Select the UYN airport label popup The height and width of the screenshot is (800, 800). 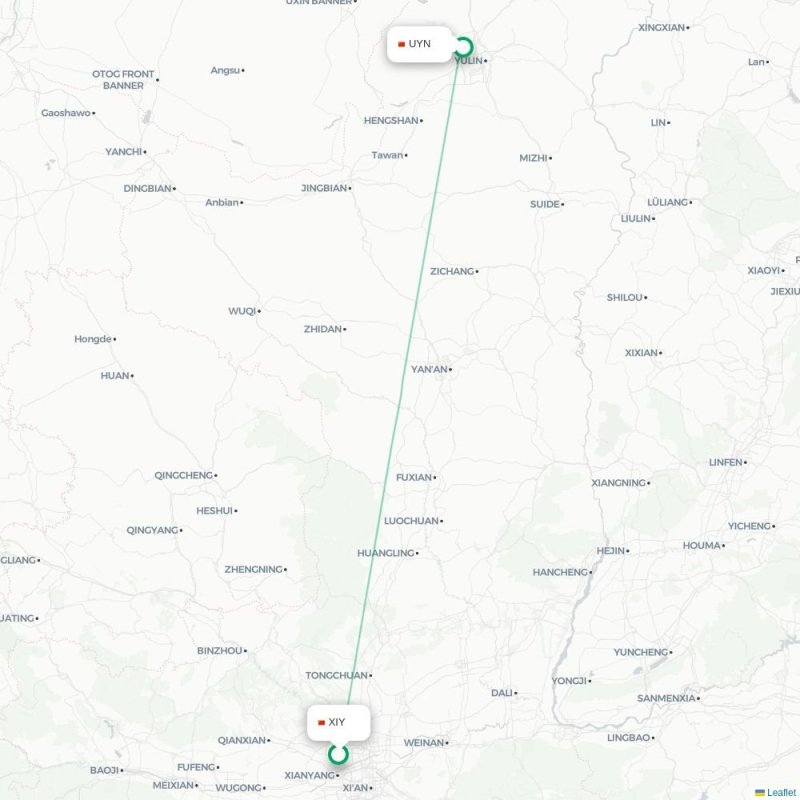point(420,44)
